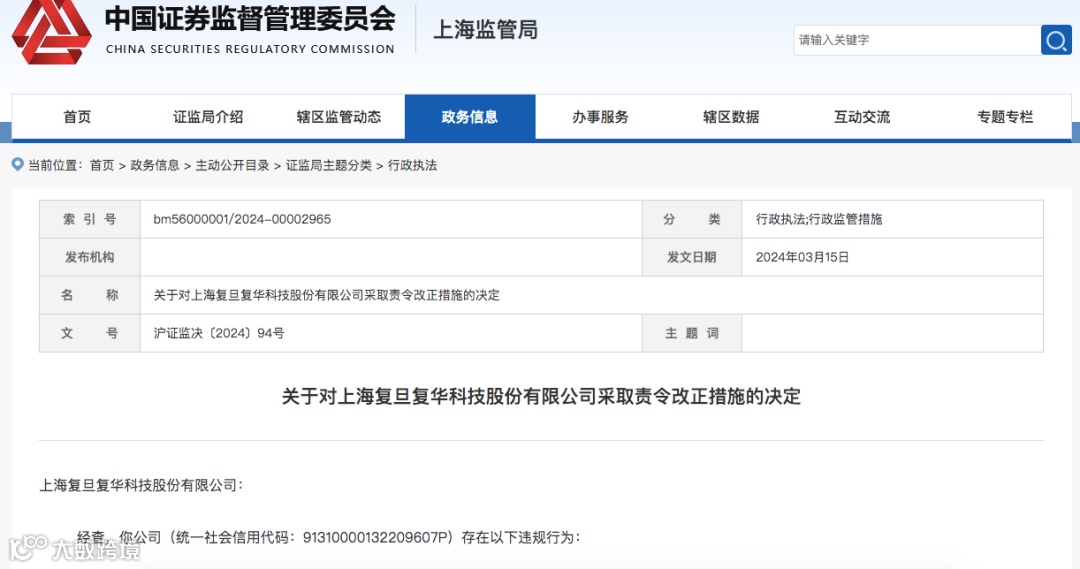The image size is (1080, 569).
Task: Go to 行政执法 in the breadcrumb
Action: (412, 165)
